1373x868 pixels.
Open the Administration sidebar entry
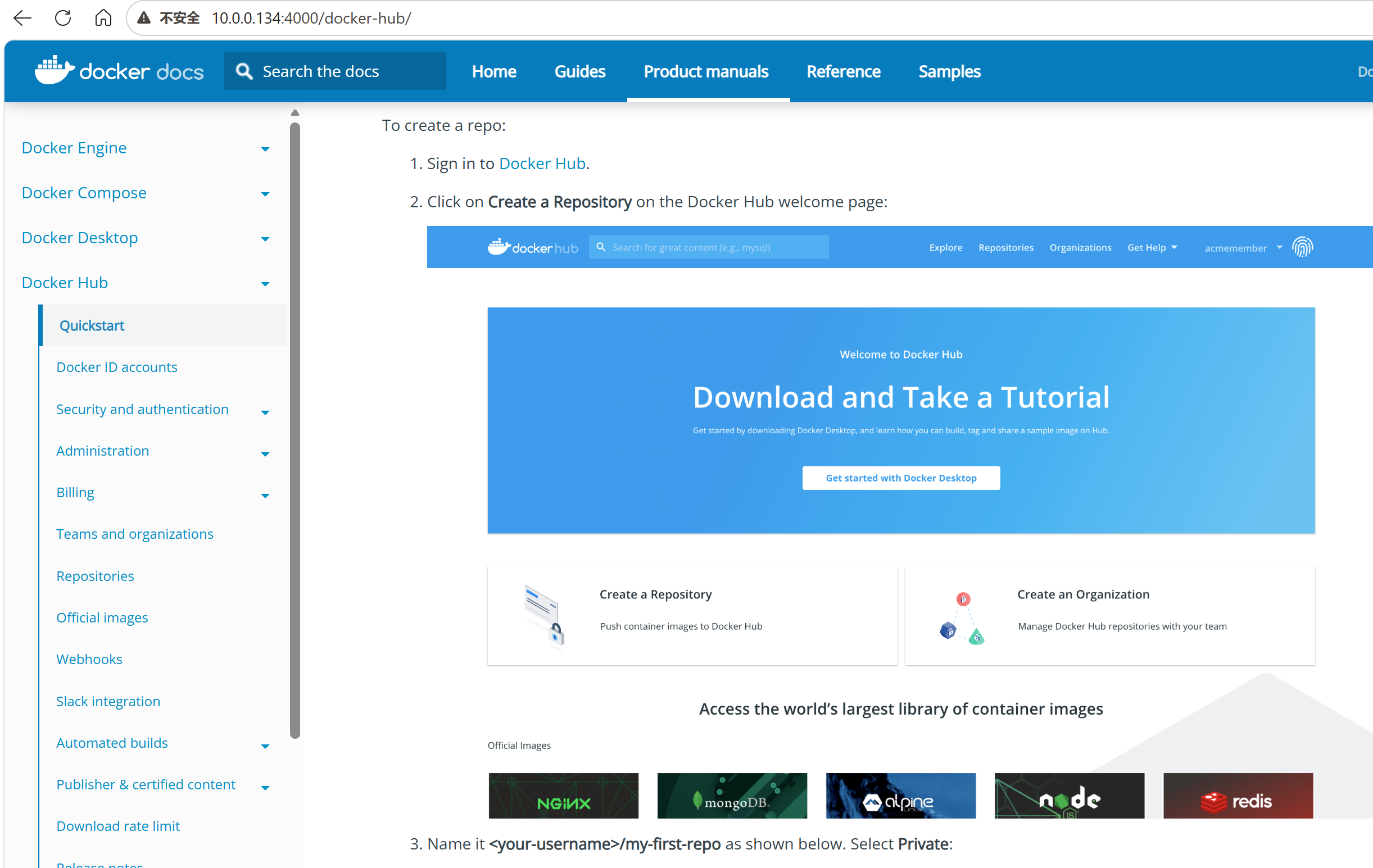103,451
